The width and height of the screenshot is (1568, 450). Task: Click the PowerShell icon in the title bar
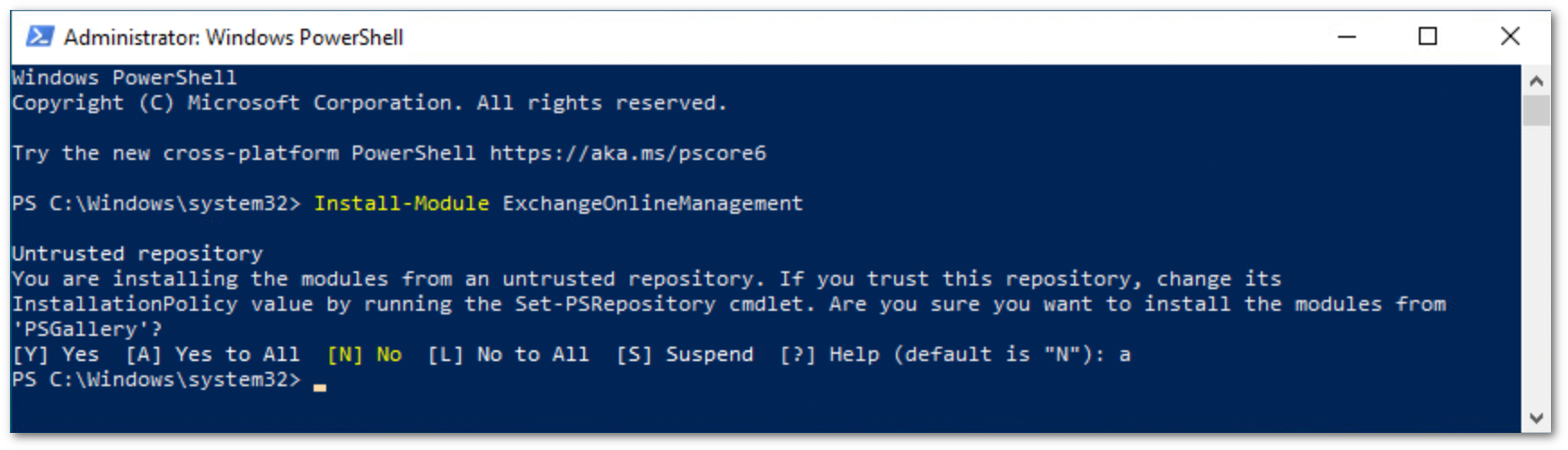pyautogui.click(x=40, y=37)
